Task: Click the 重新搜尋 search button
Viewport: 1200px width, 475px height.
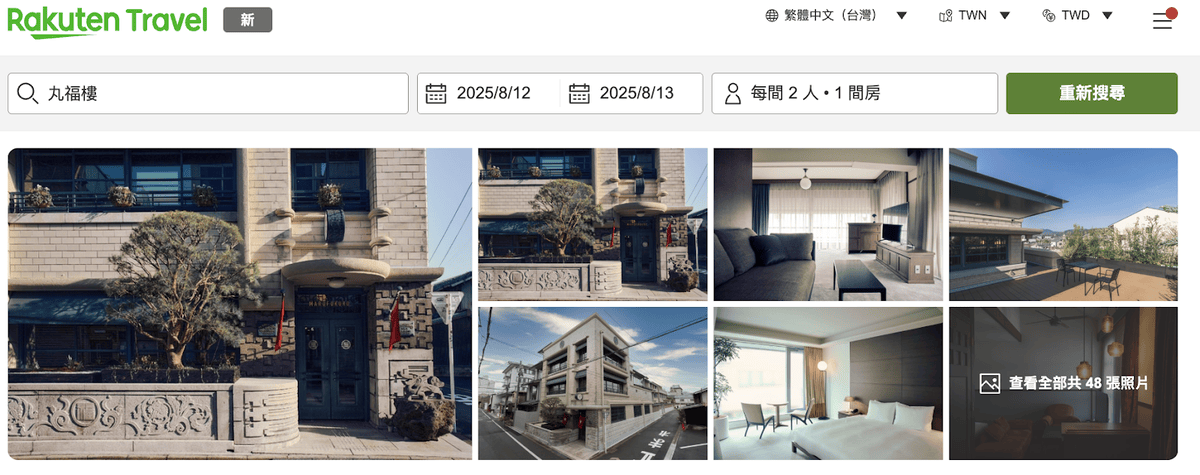Action: [1092, 93]
